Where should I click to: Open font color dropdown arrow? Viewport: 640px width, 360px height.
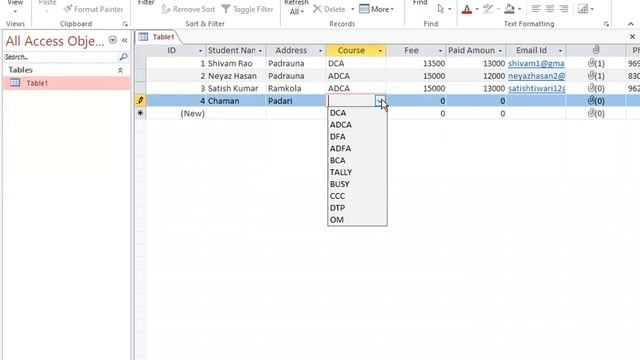pos(477,9)
